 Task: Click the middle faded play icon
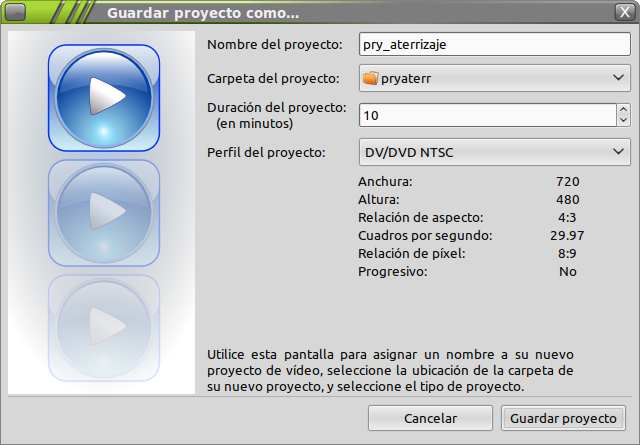104,212
